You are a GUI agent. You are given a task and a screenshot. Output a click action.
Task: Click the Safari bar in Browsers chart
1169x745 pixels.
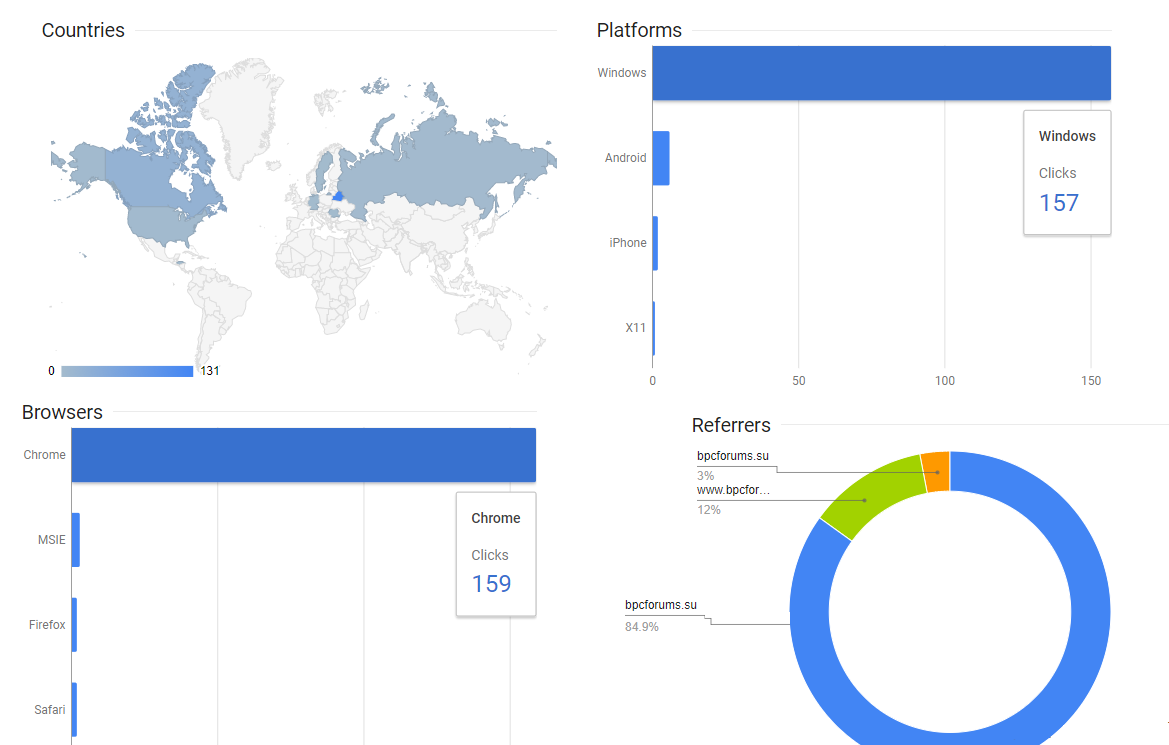pos(75,710)
